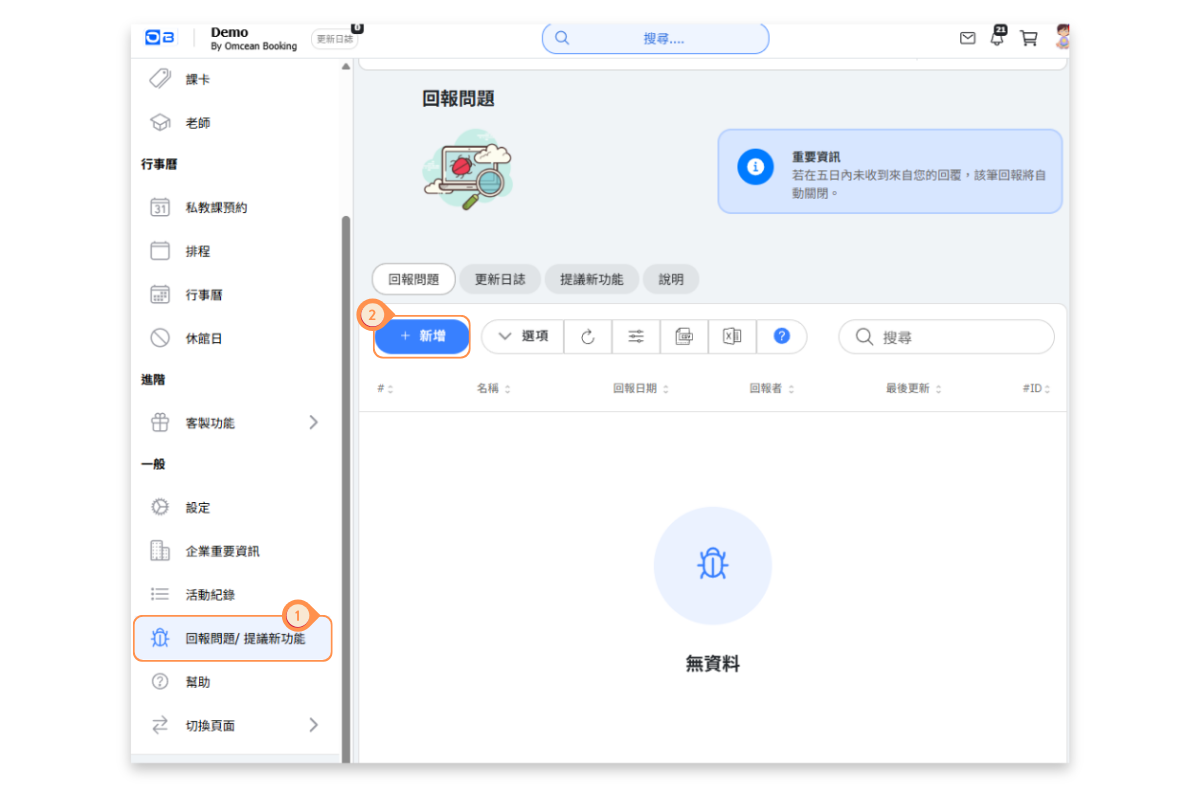
Task: Click the refresh icon in toolbar
Action: [588, 337]
